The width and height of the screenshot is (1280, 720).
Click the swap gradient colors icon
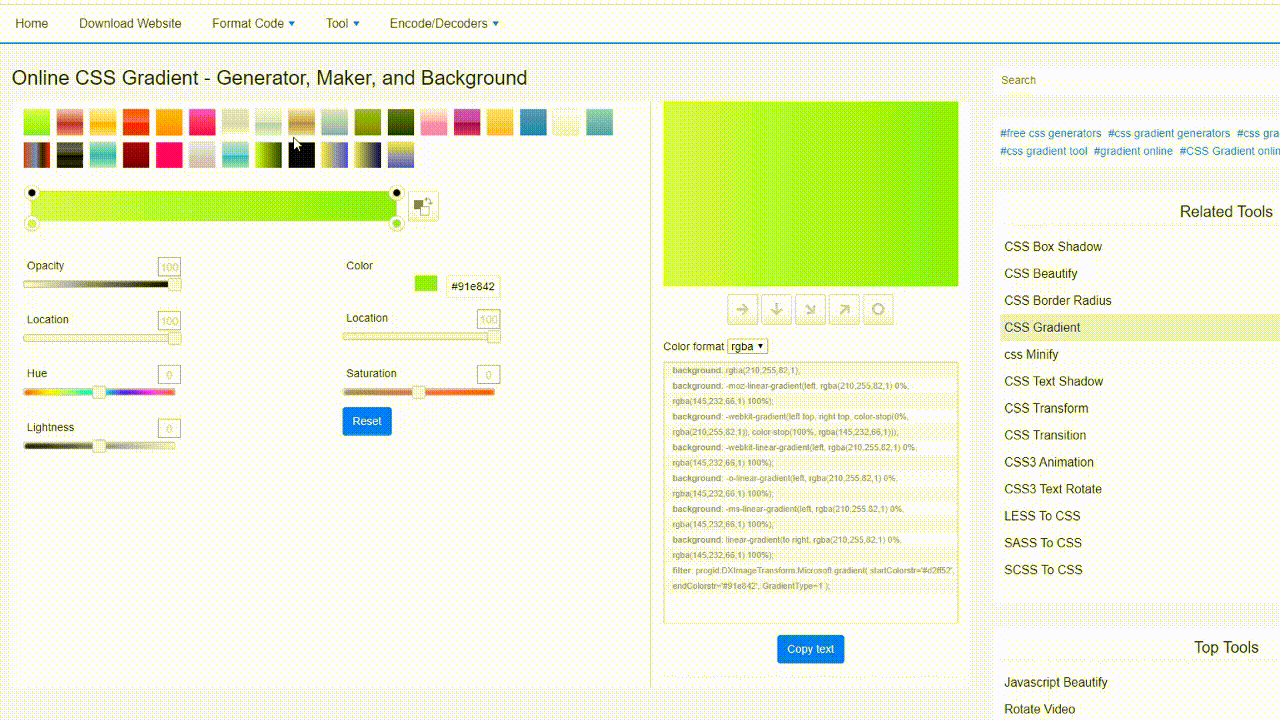coord(423,206)
